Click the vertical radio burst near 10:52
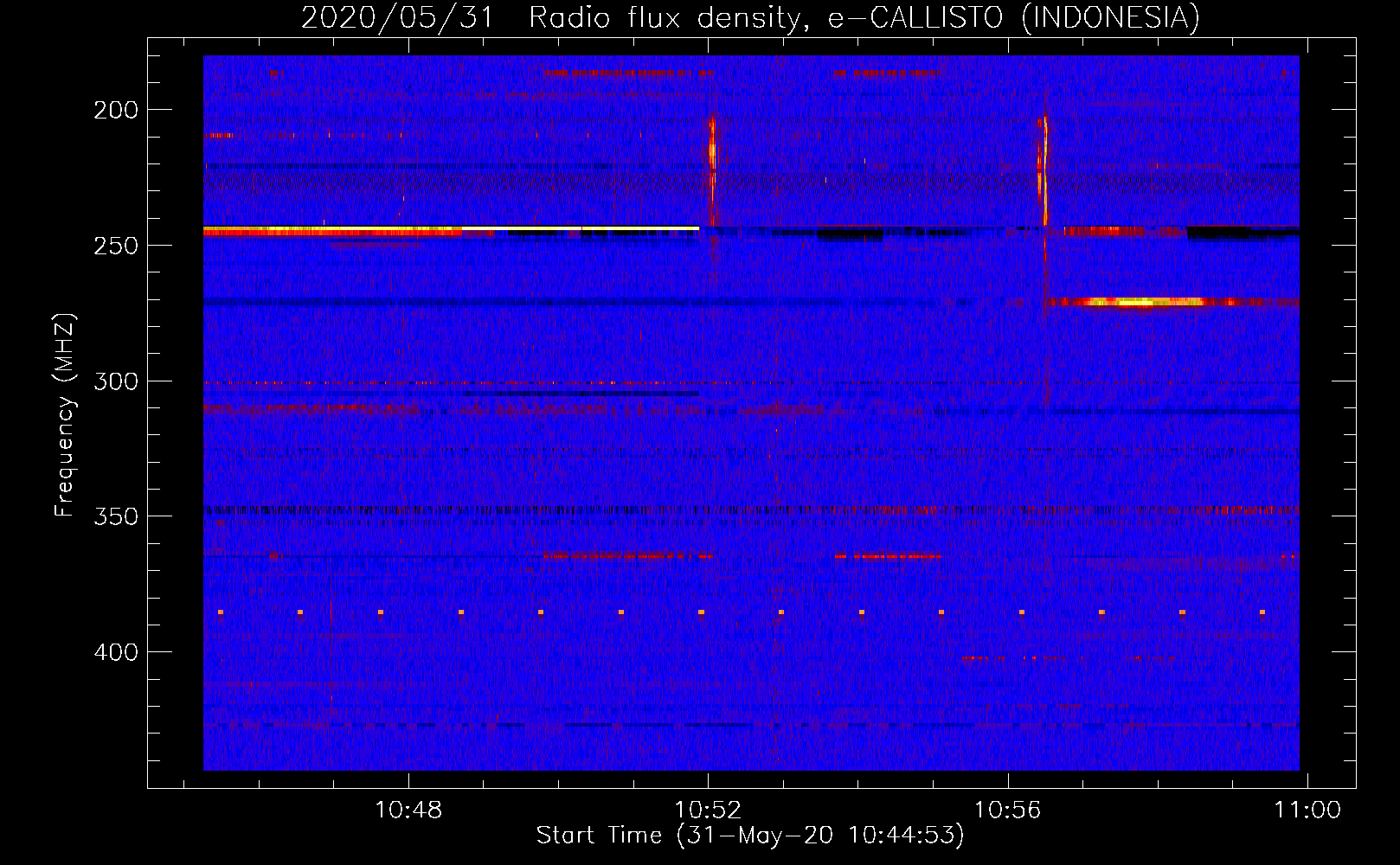 point(712,170)
